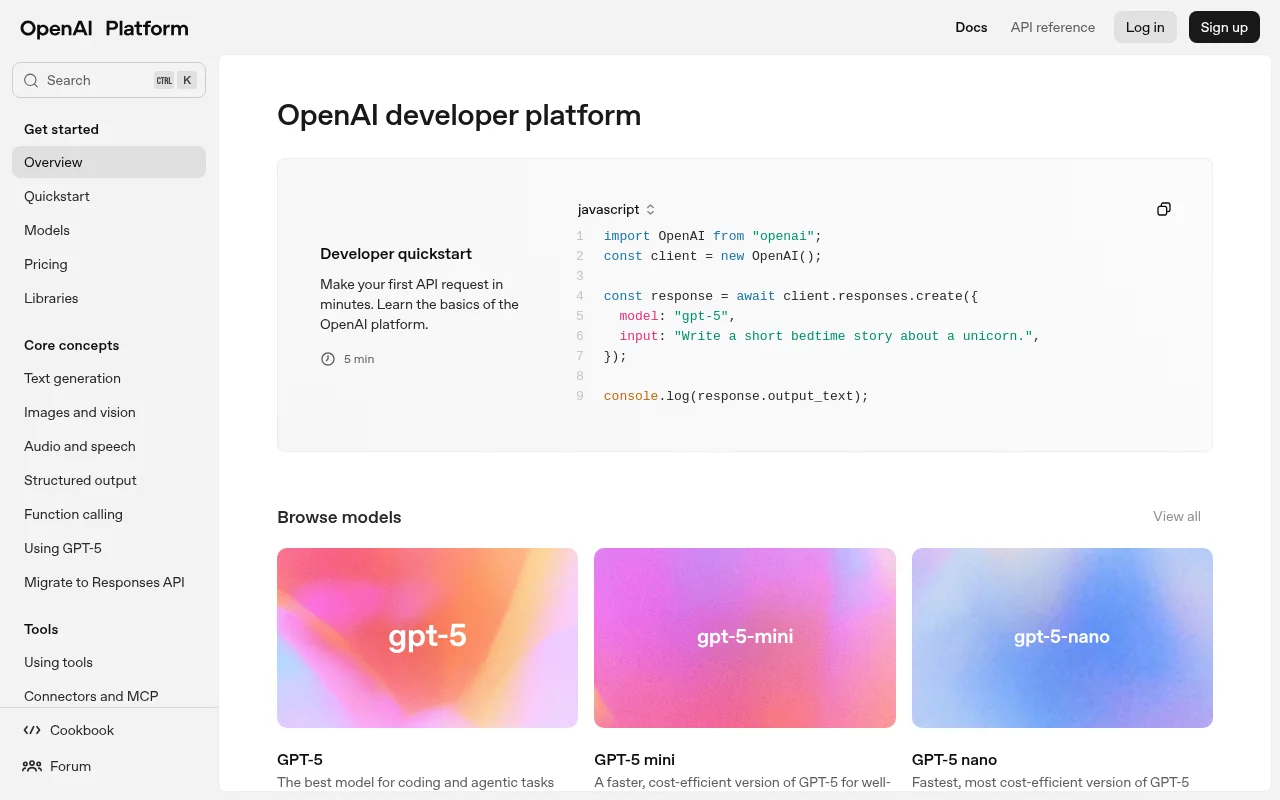Open the Docs tab in header
Viewport: 1280px width, 800px height.
pos(971,27)
